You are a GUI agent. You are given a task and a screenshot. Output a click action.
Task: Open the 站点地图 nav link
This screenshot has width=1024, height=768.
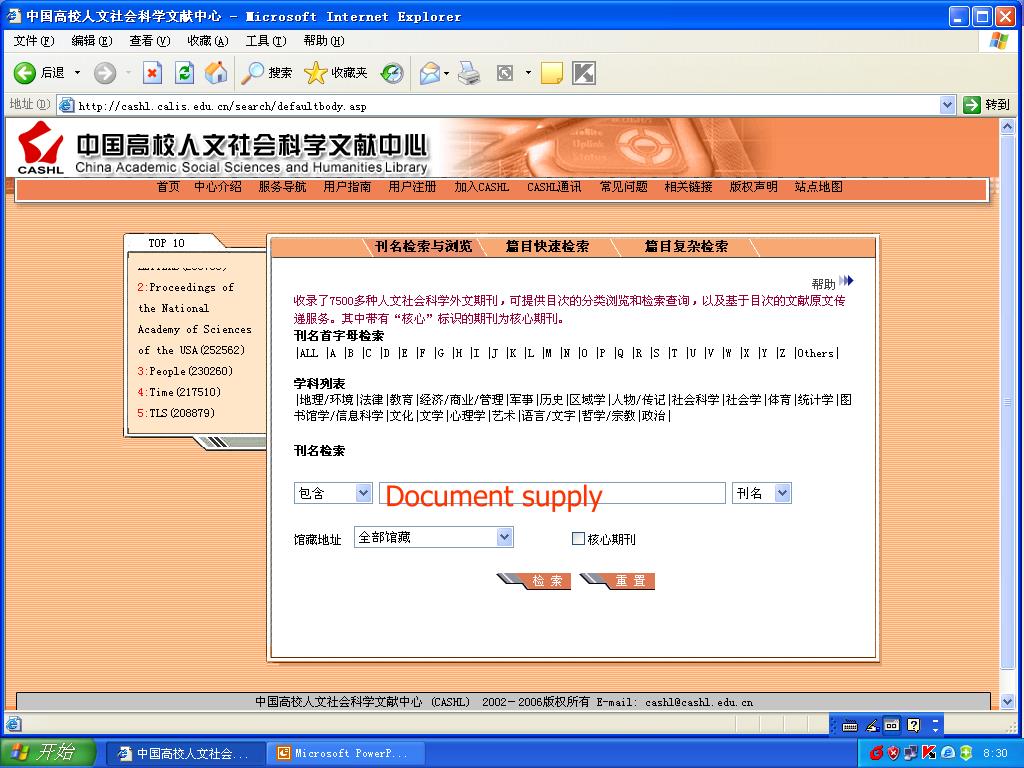818,187
